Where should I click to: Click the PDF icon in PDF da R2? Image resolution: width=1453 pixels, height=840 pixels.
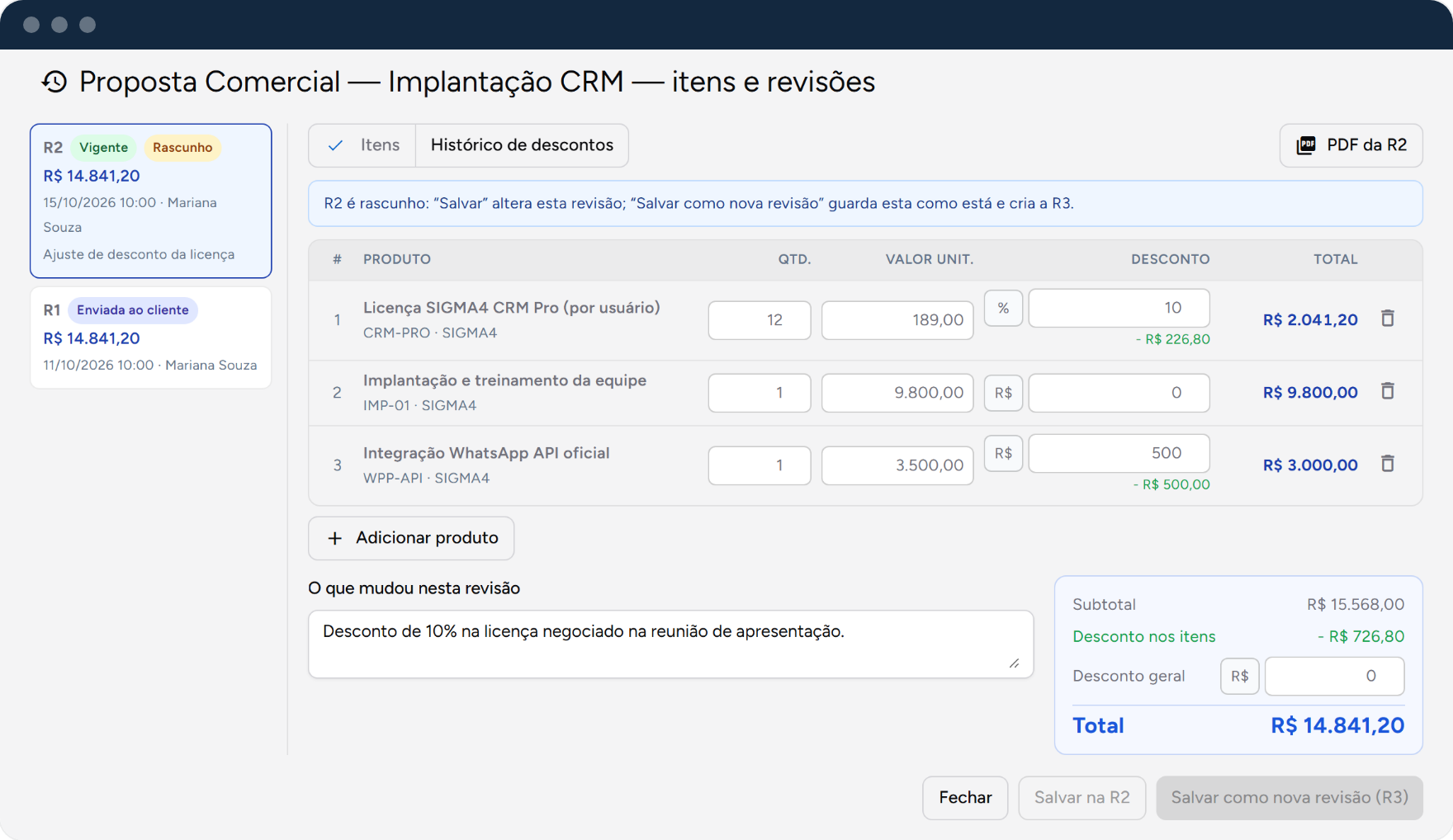(x=1306, y=145)
